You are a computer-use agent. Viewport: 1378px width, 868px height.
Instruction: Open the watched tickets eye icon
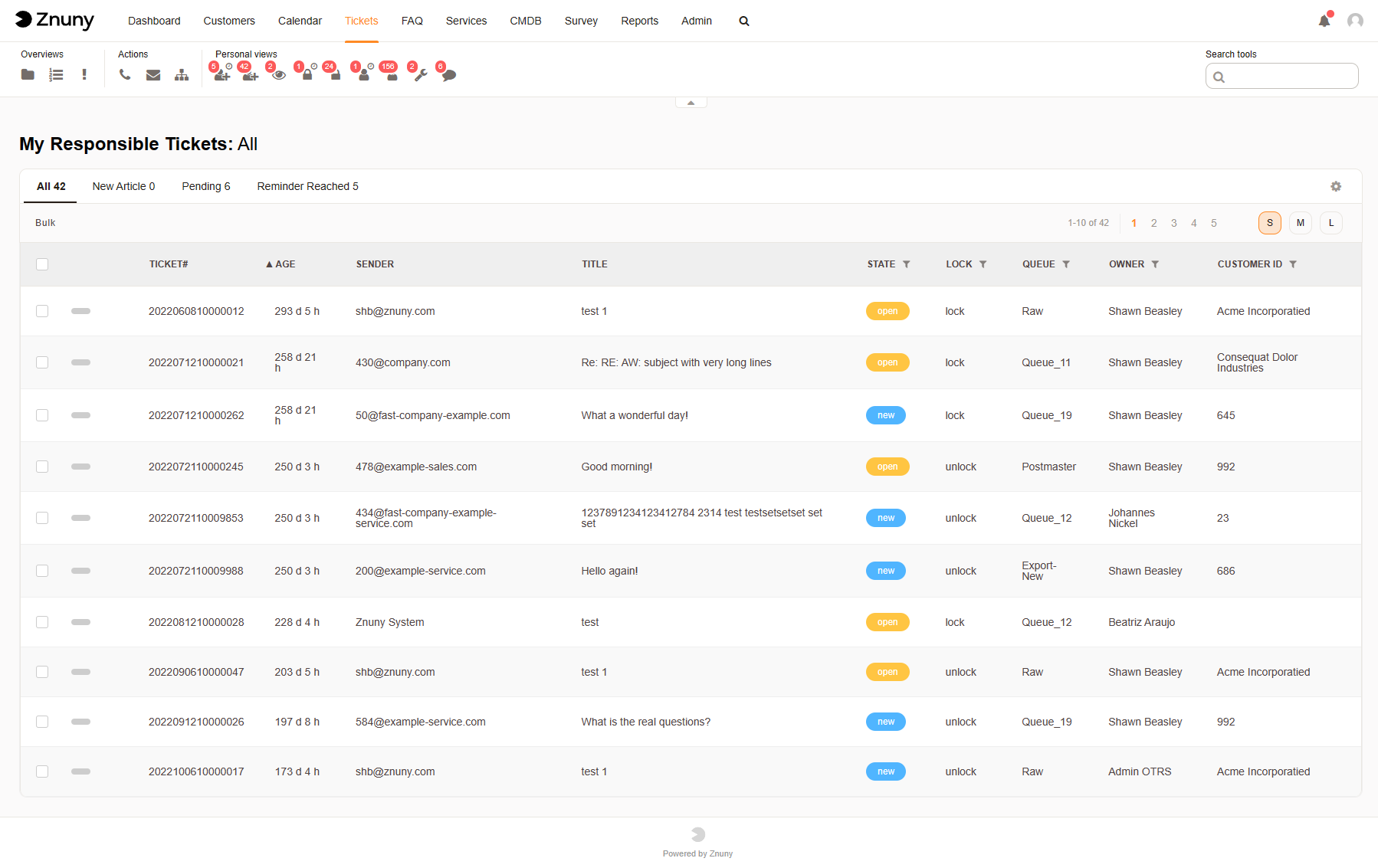coord(279,75)
